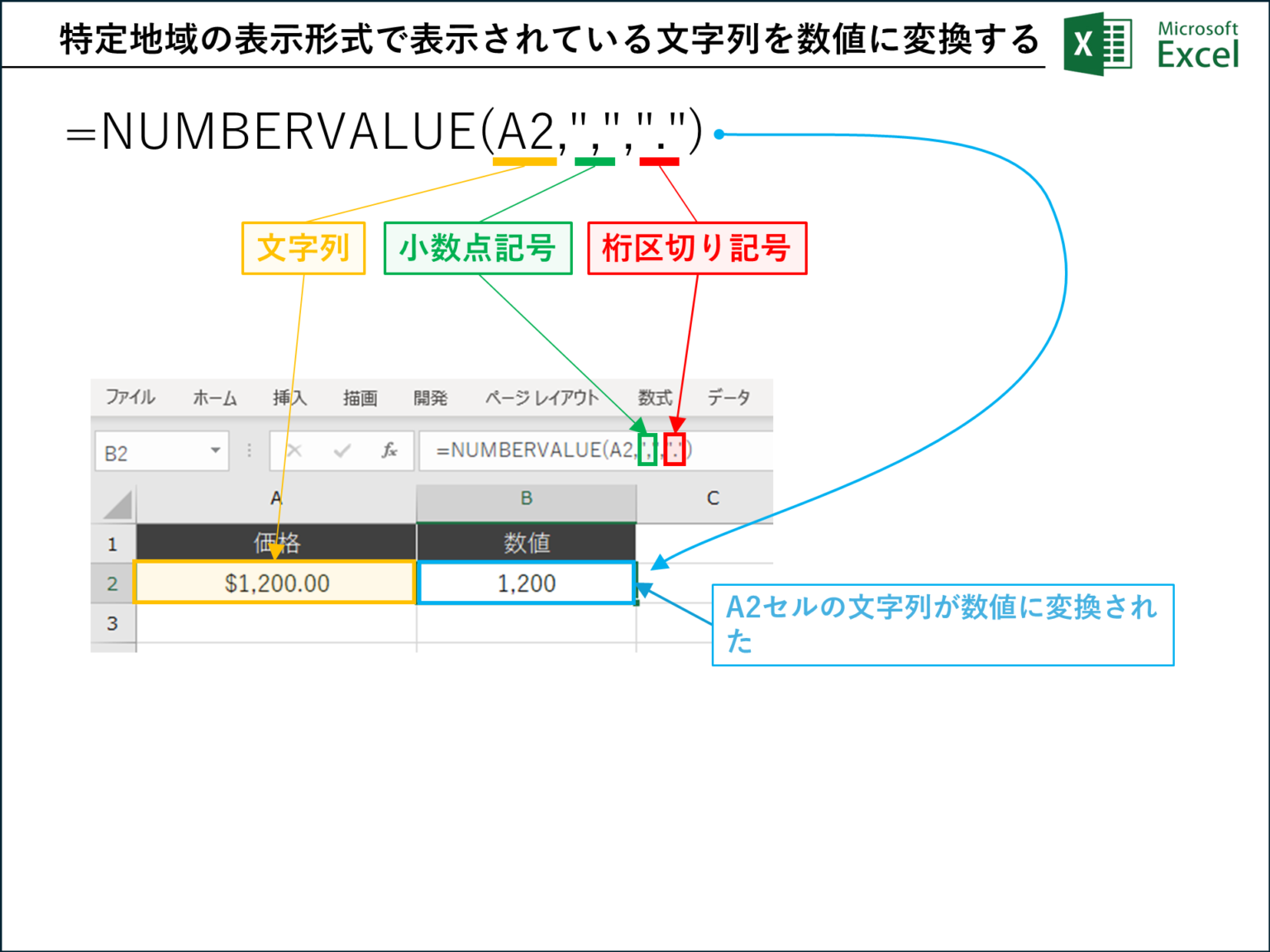The width and height of the screenshot is (1270, 952).
Task: Open the 数式 ribbon tab
Action: [655, 398]
